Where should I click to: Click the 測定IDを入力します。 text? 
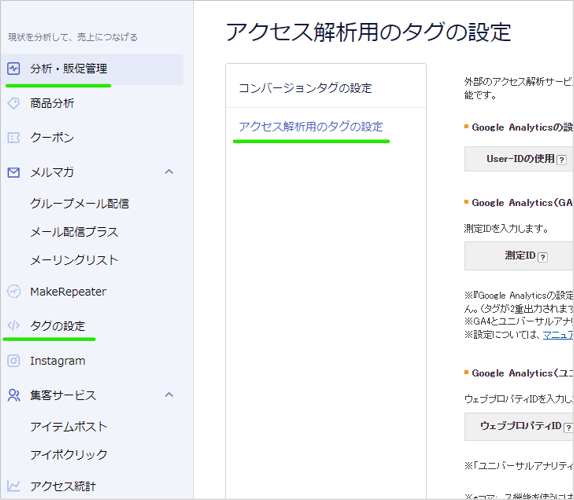coord(506,229)
